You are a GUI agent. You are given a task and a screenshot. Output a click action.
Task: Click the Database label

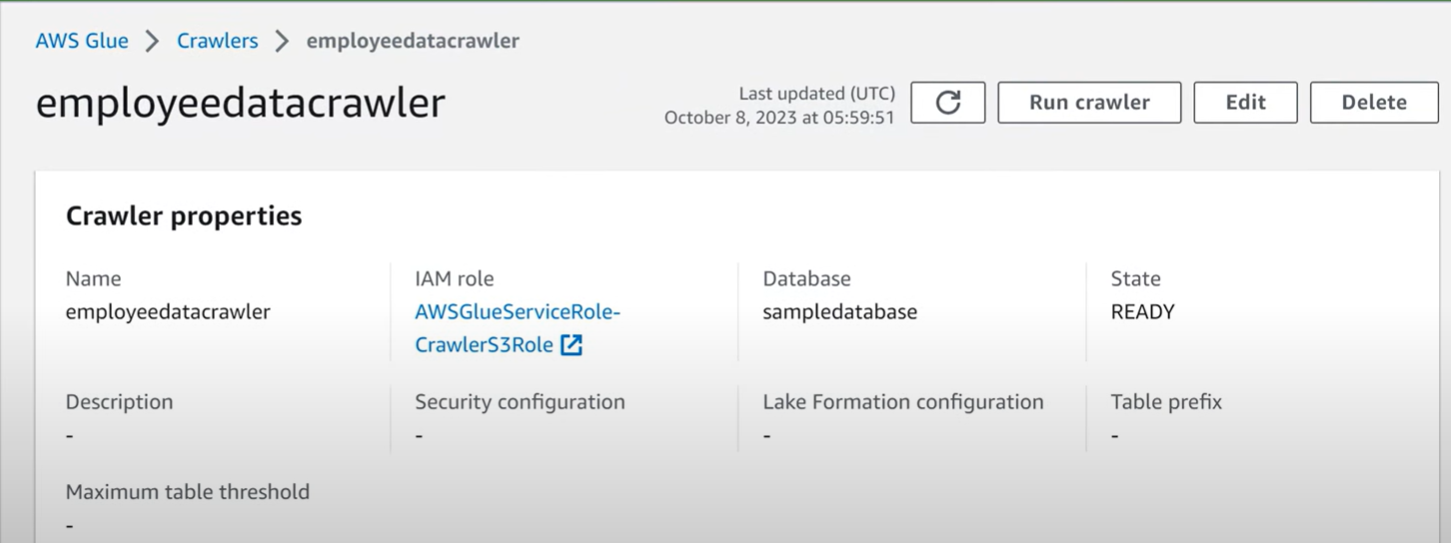point(807,279)
